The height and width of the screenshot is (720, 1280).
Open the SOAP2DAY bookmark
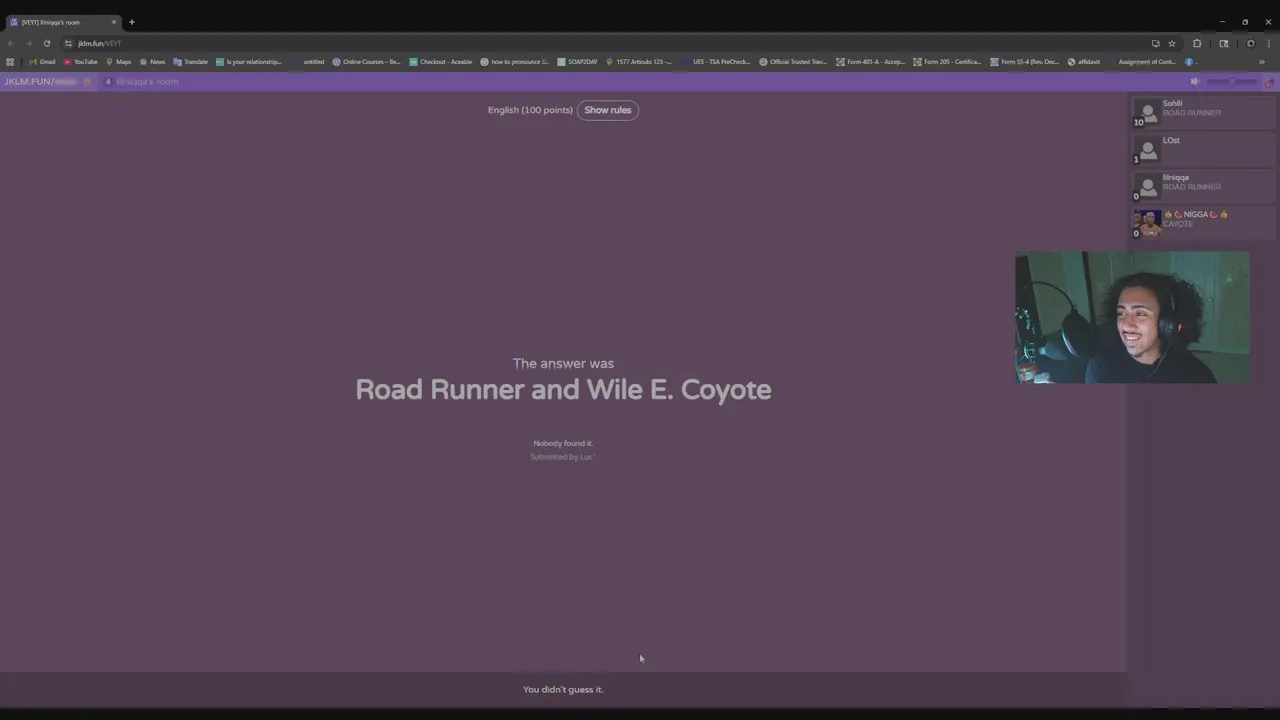pyautogui.click(x=578, y=62)
